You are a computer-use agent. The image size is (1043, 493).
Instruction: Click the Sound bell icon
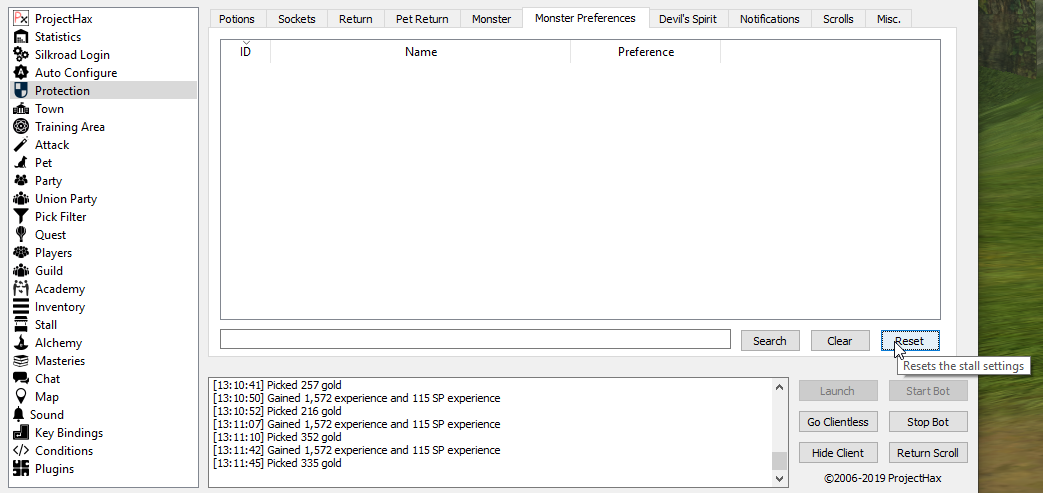coord(19,415)
